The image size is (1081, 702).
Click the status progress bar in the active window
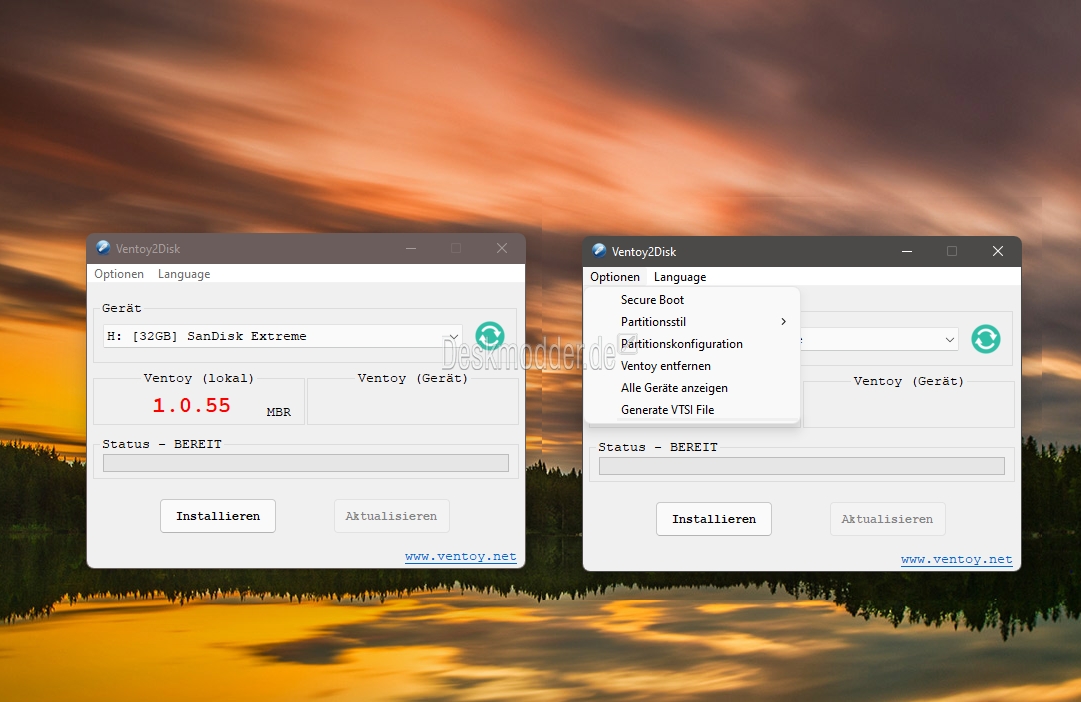point(802,465)
